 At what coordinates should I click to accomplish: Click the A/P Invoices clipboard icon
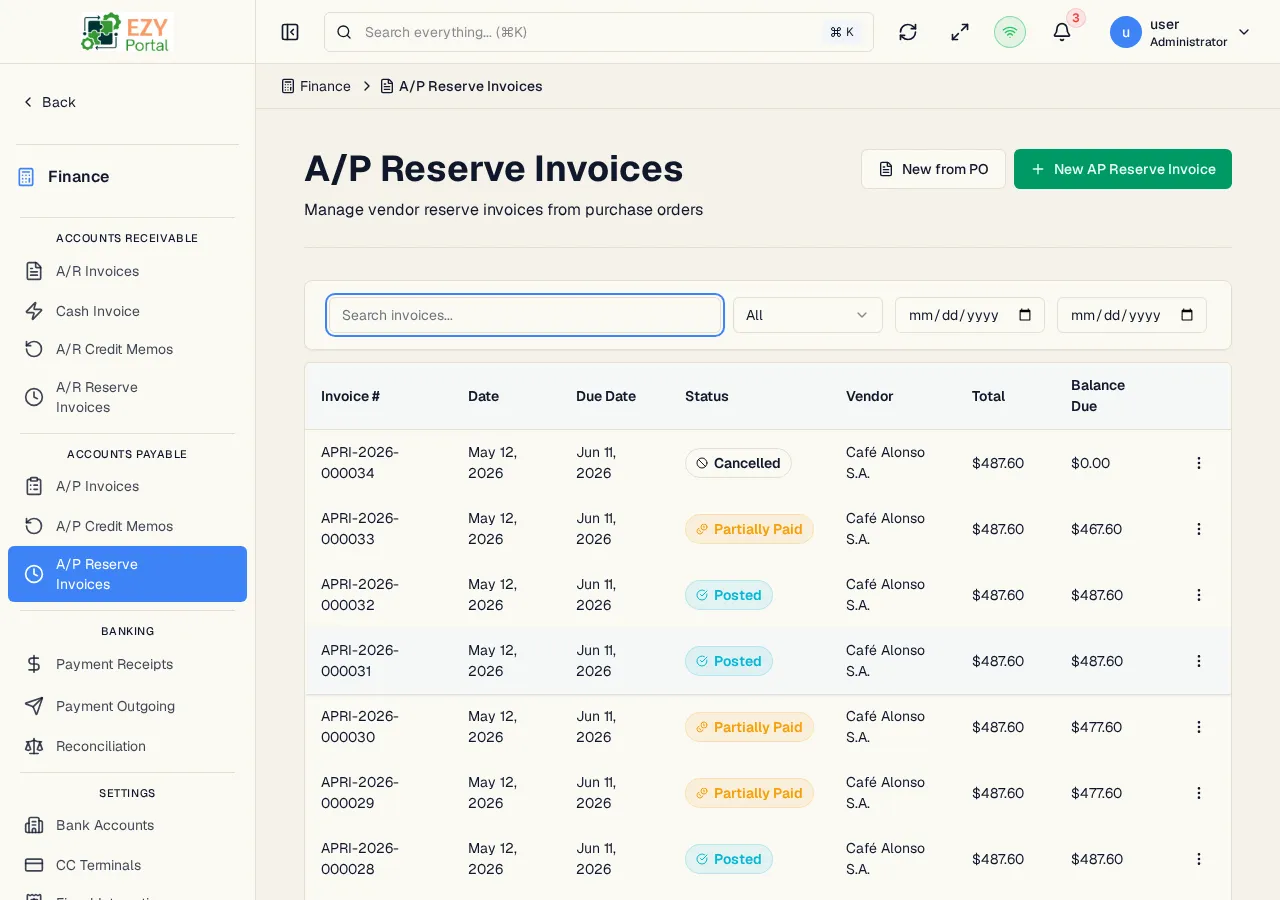[x=34, y=486]
